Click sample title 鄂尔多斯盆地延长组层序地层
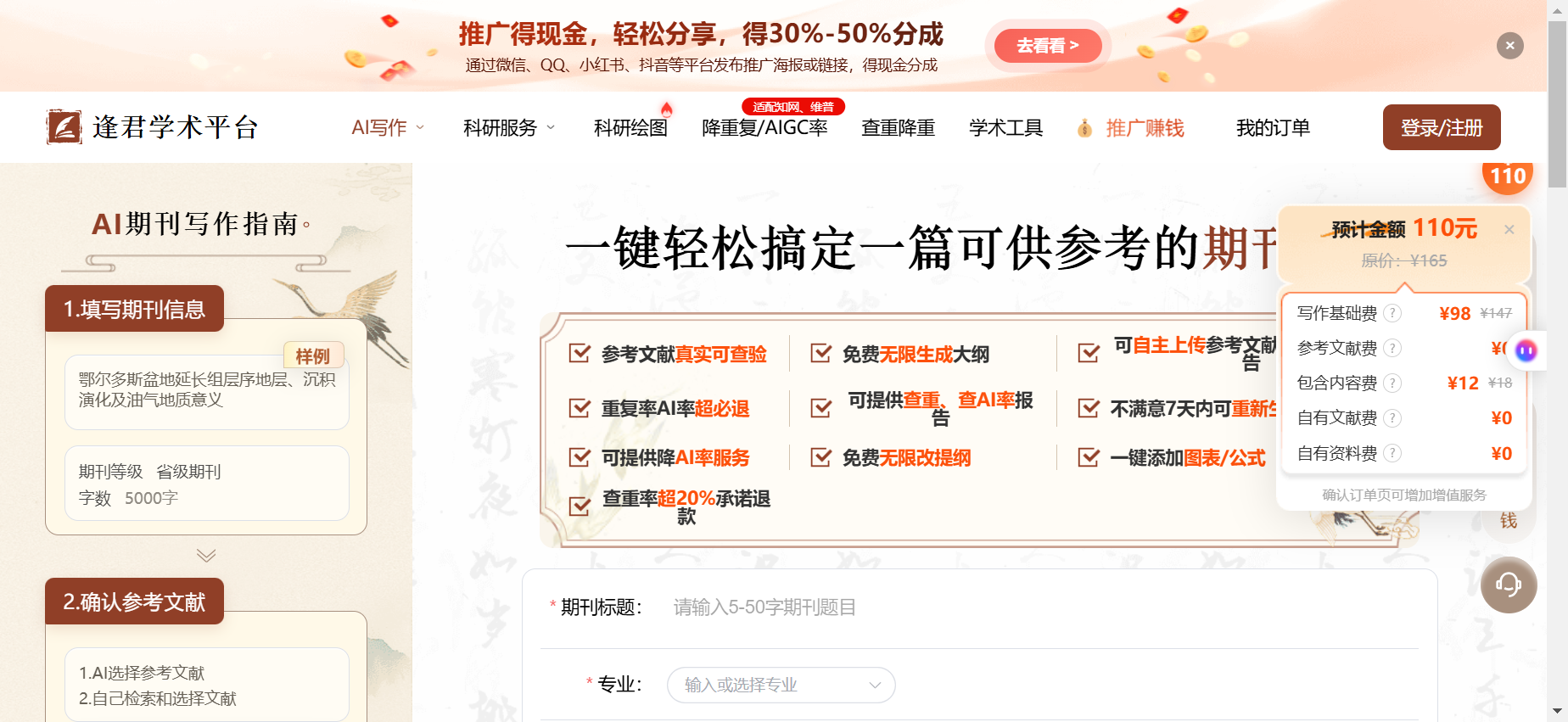Screen dimensions: 1568x722 point(207,389)
